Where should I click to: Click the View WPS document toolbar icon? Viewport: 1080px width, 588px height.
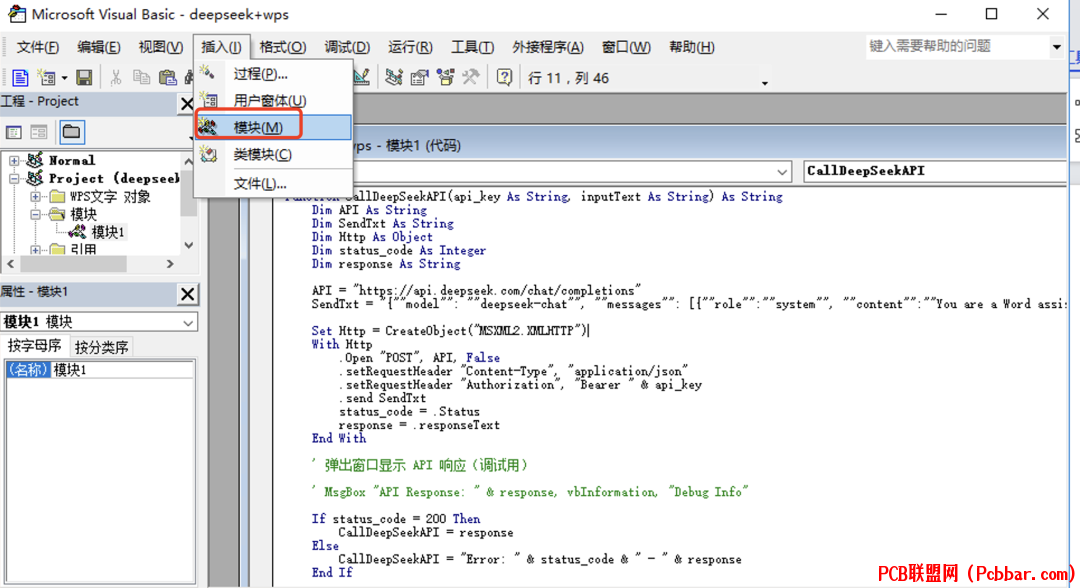pyautogui.click(x=20, y=78)
